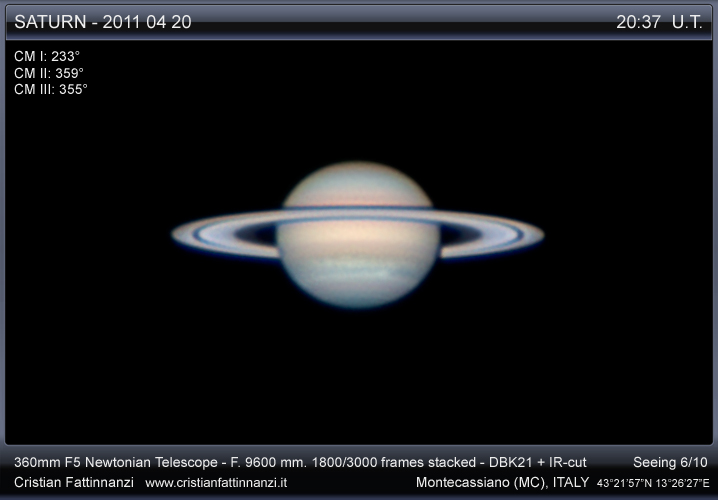Click the coordinates 43°21'57"N 13°26'27"E
This screenshot has width=718, height=500.
click(x=653, y=483)
